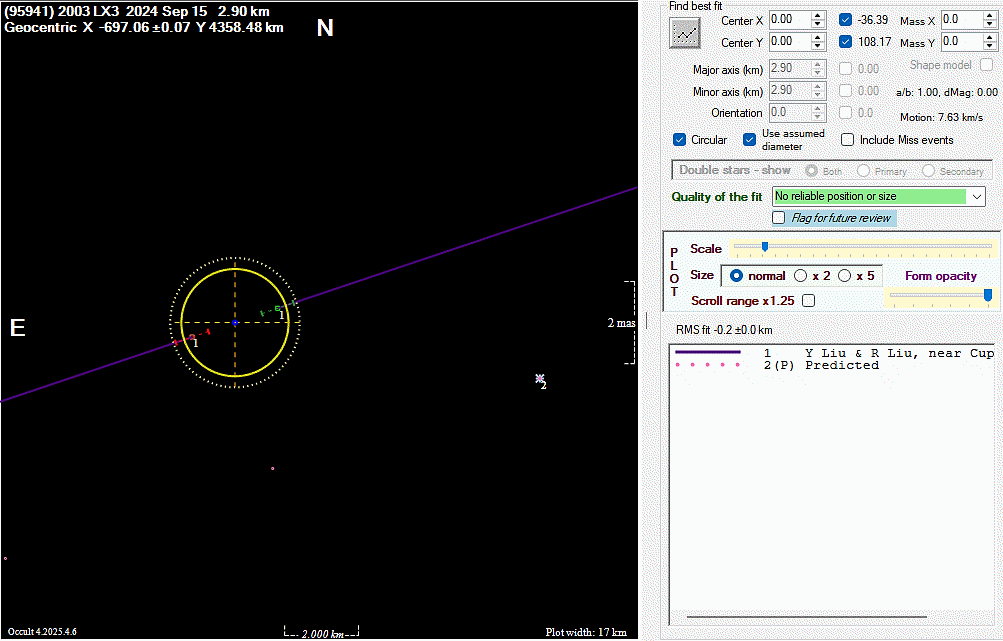The height and width of the screenshot is (641, 1003).
Task: Check Flag for future review
Action: 778,218
